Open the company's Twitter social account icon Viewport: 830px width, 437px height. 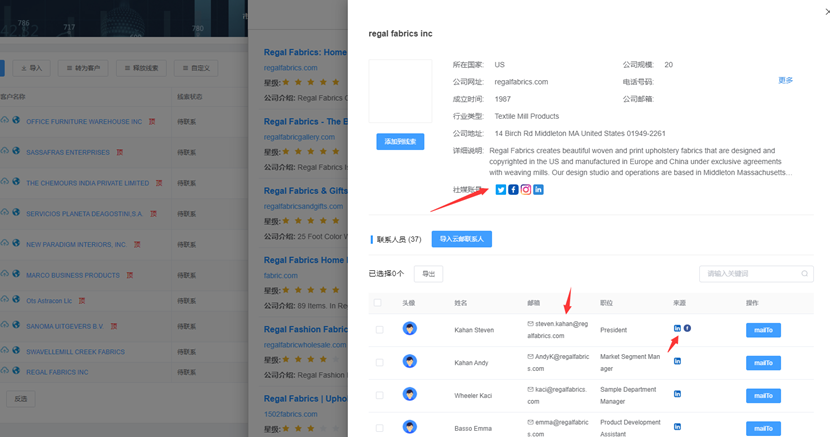point(500,189)
